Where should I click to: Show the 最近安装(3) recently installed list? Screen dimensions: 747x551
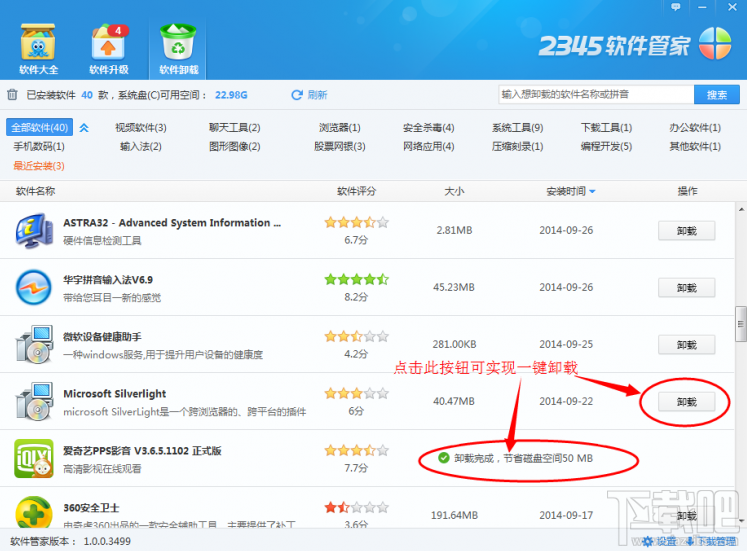pyautogui.click(x=39, y=166)
